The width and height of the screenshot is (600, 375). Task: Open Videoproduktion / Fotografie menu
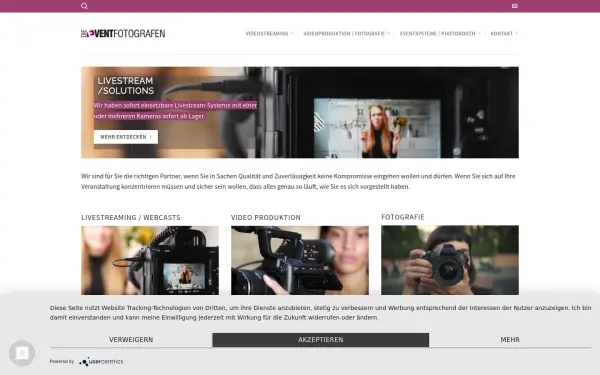(x=344, y=34)
